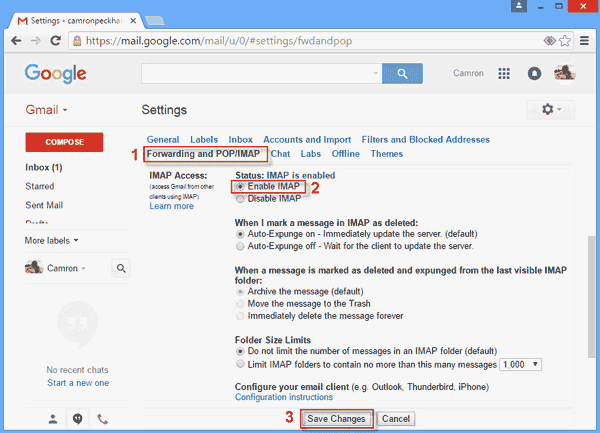
Task: Select Move the message to the Trash
Action: [x=240, y=304]
